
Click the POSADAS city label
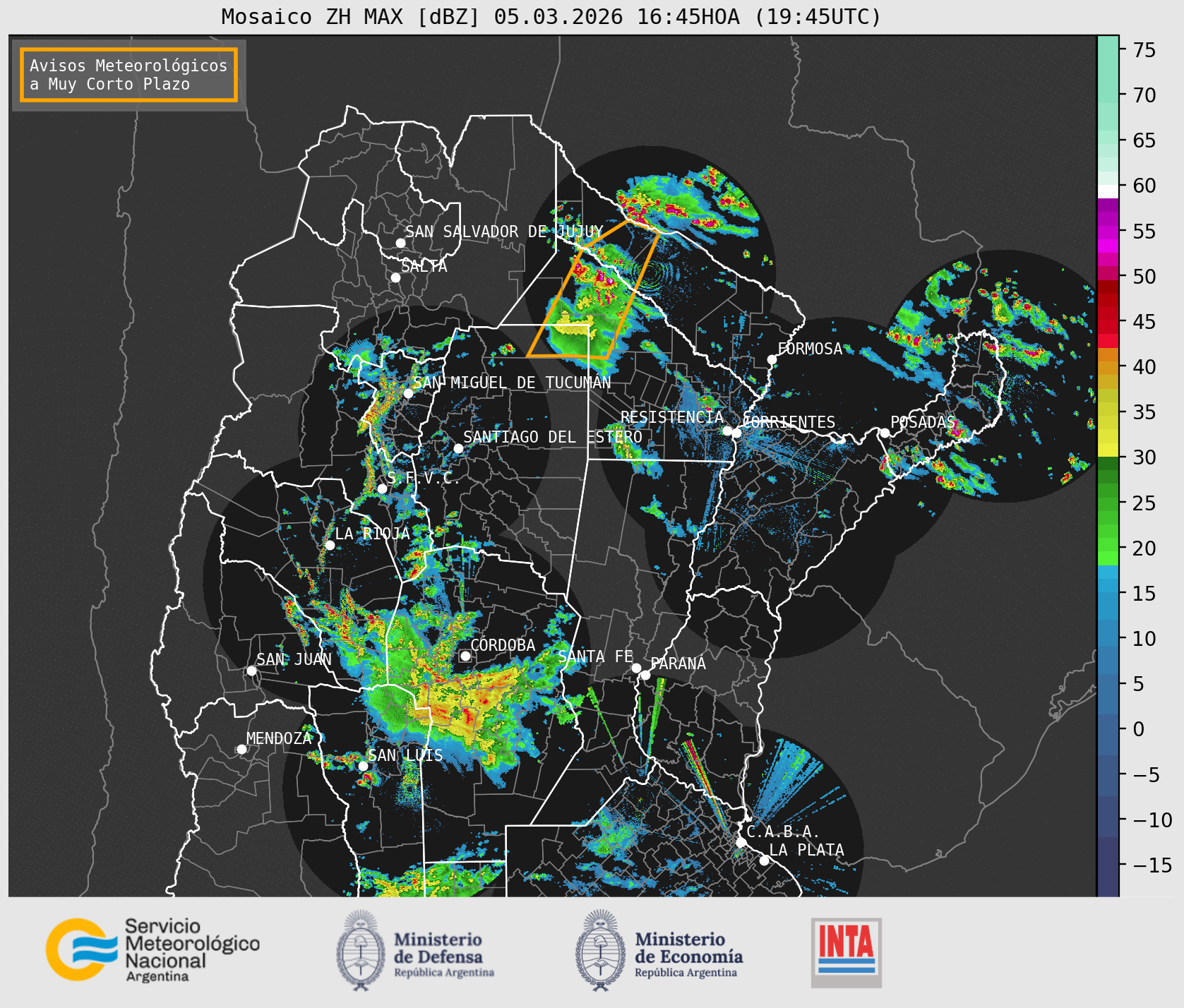[922, 422]
